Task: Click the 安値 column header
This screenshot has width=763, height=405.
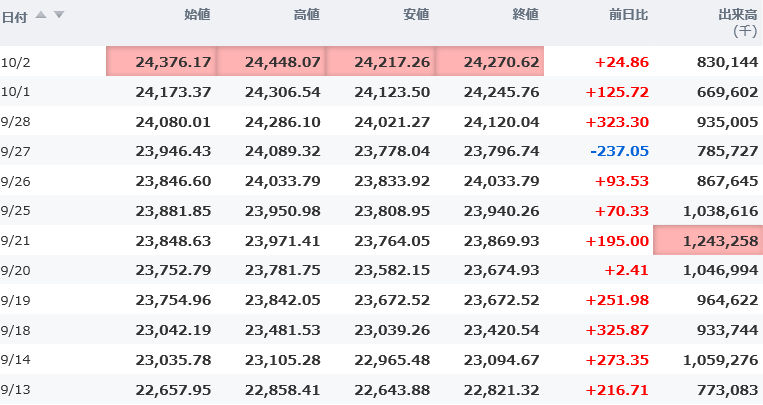Action: [x=416, y=15]
